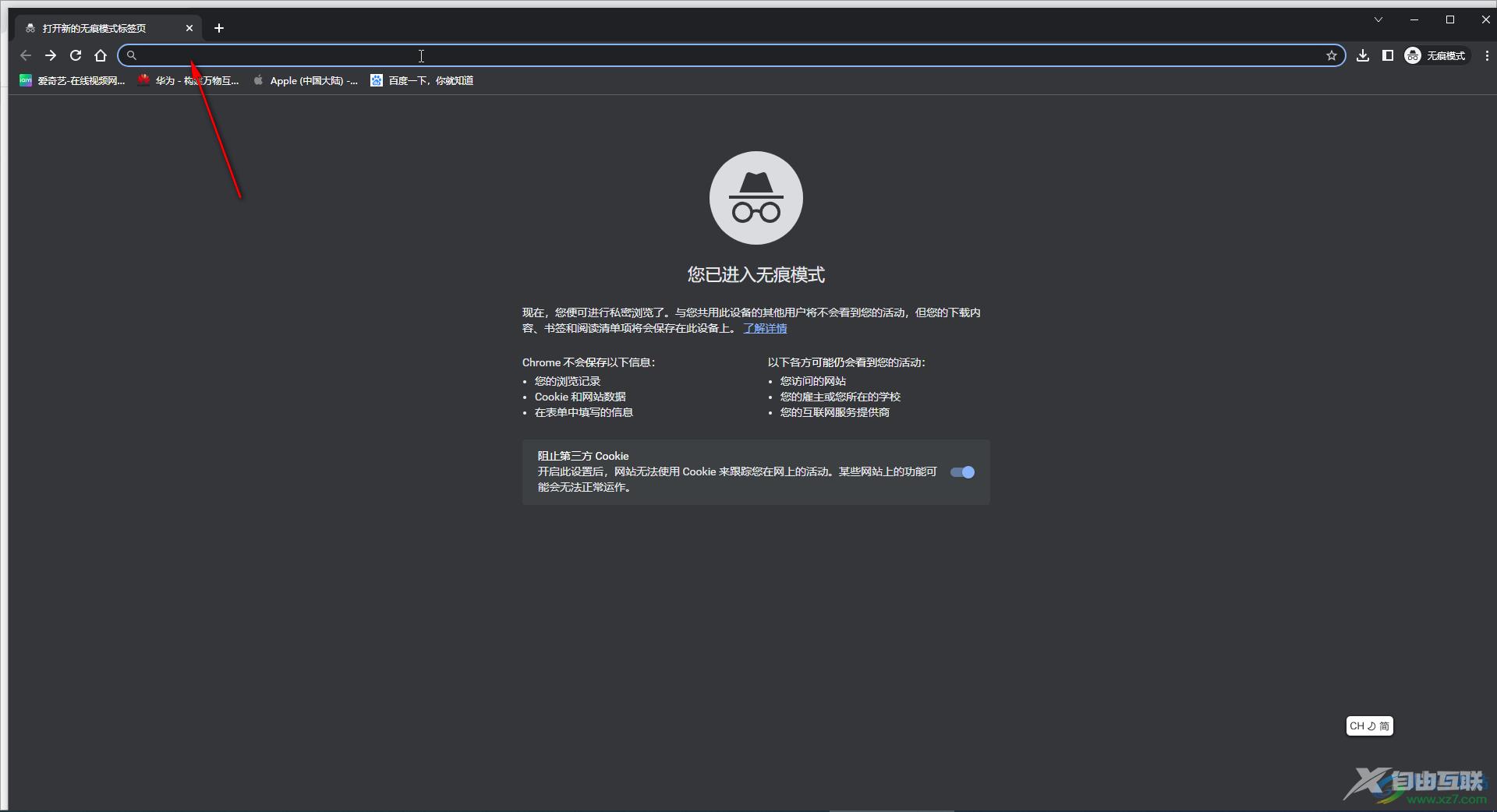Image resolution: width=1497 pixels, height=812 pixels.
Task: Toggle the side panel icon
Action: [1388, 55]
